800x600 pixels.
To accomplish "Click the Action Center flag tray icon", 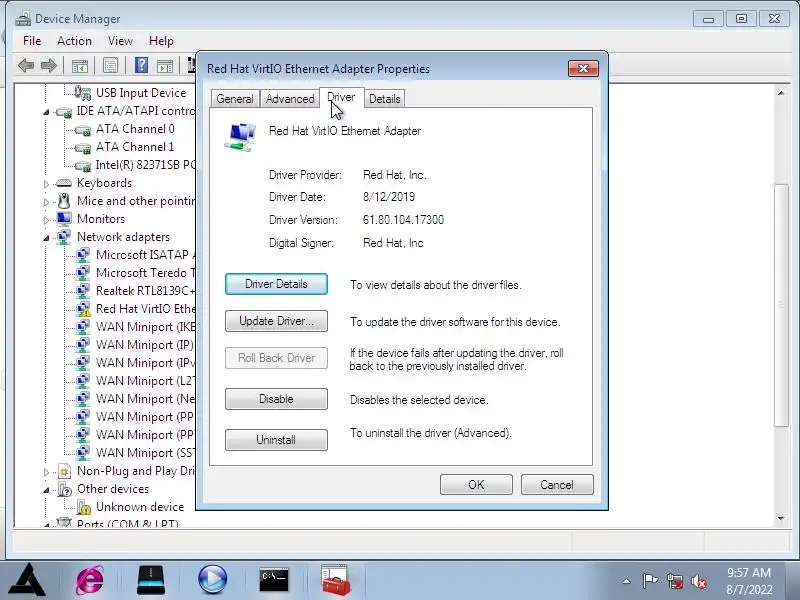I will pos(650,581).
